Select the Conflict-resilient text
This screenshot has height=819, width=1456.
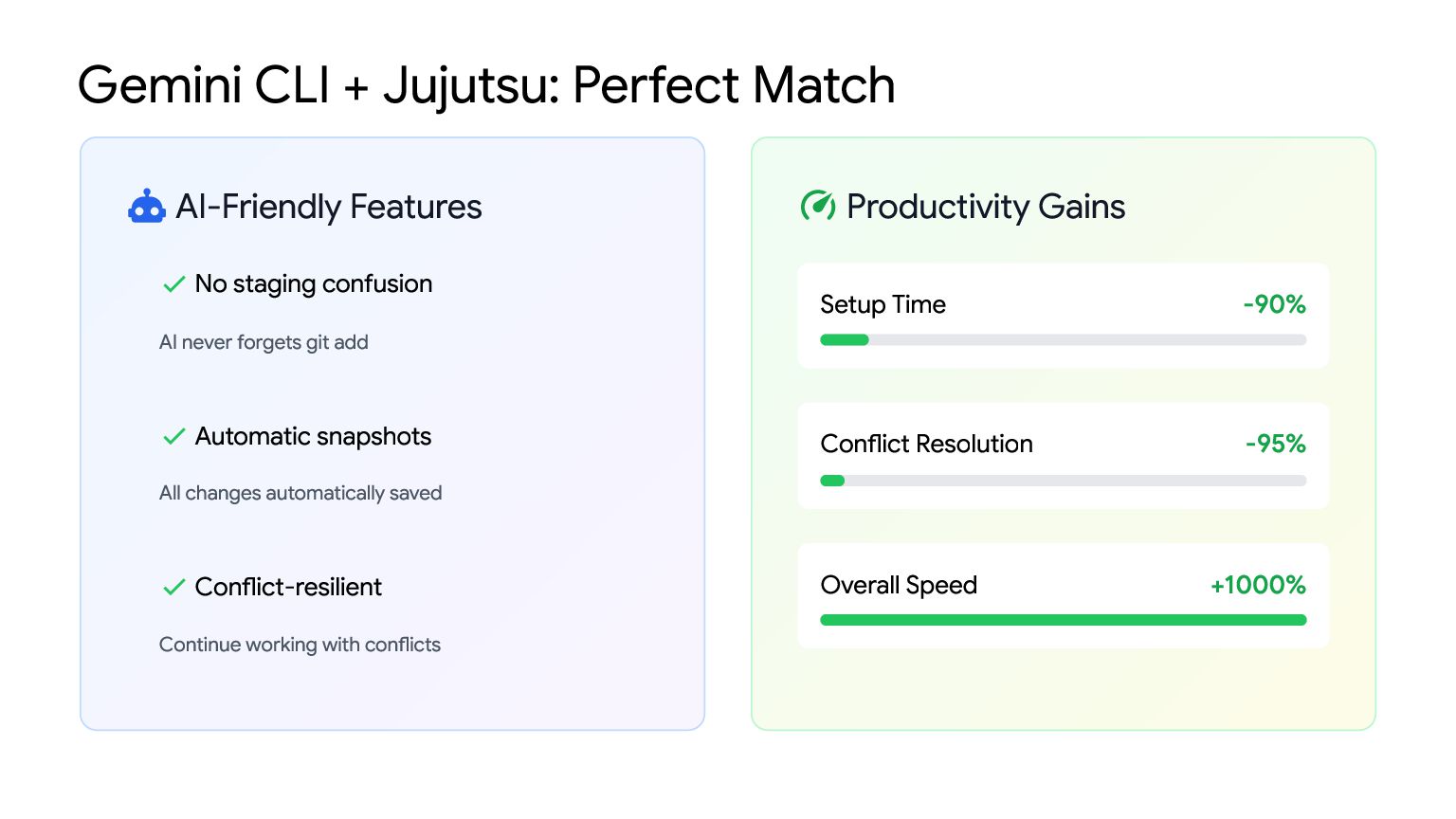288,587
